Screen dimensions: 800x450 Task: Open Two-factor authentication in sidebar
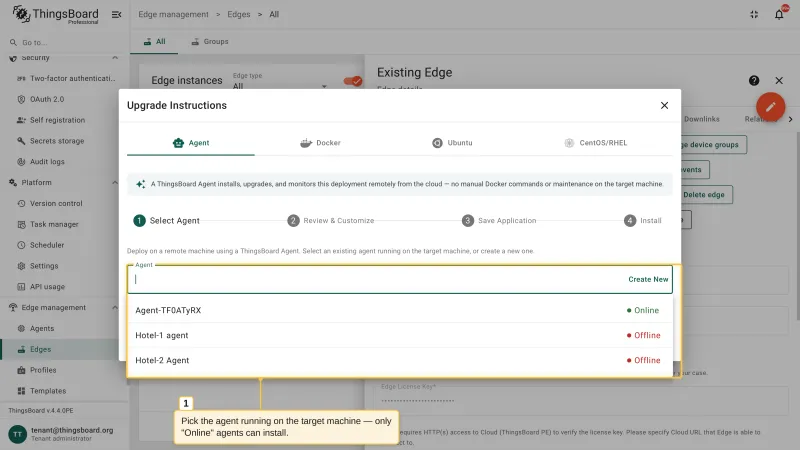click(64, 78)
